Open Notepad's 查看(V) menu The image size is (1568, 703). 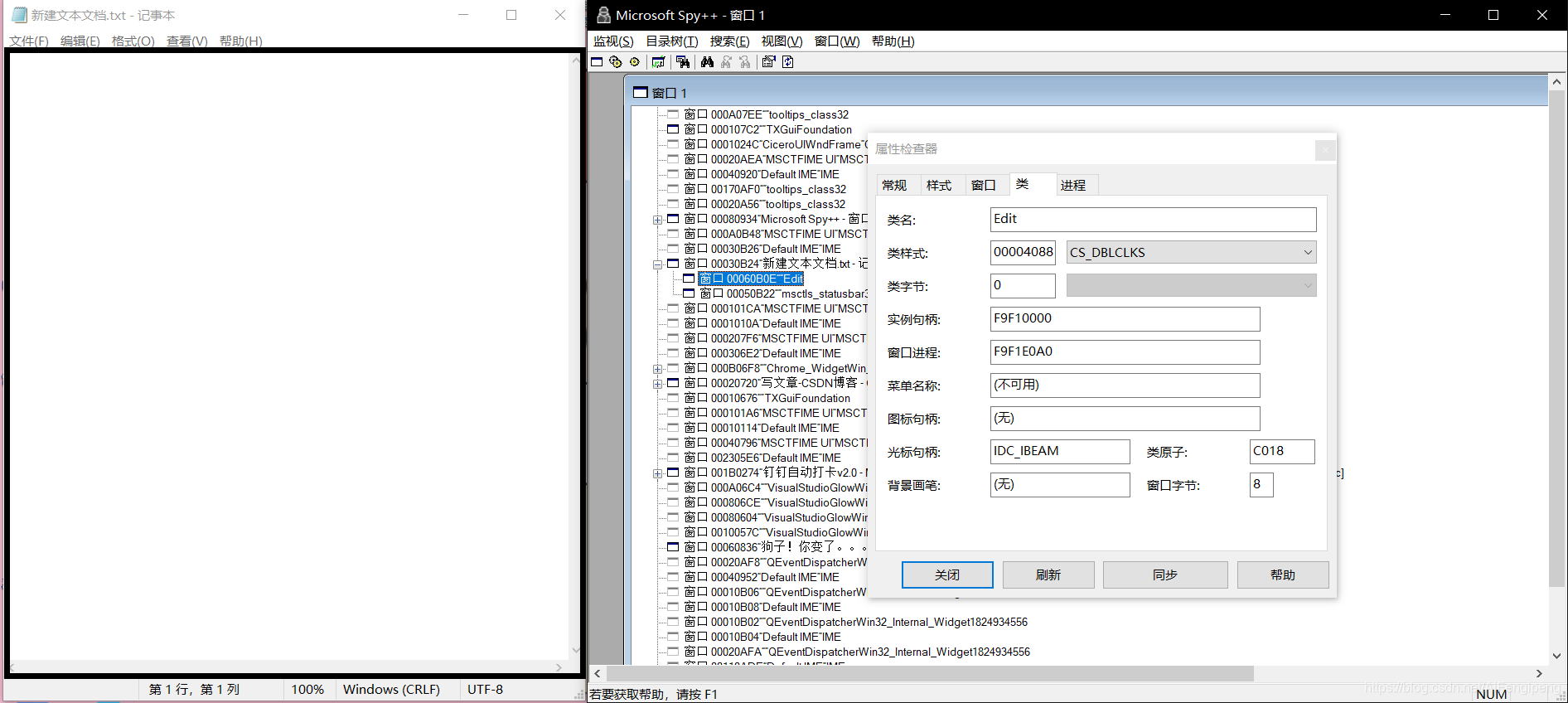click(x=186, y=41)
